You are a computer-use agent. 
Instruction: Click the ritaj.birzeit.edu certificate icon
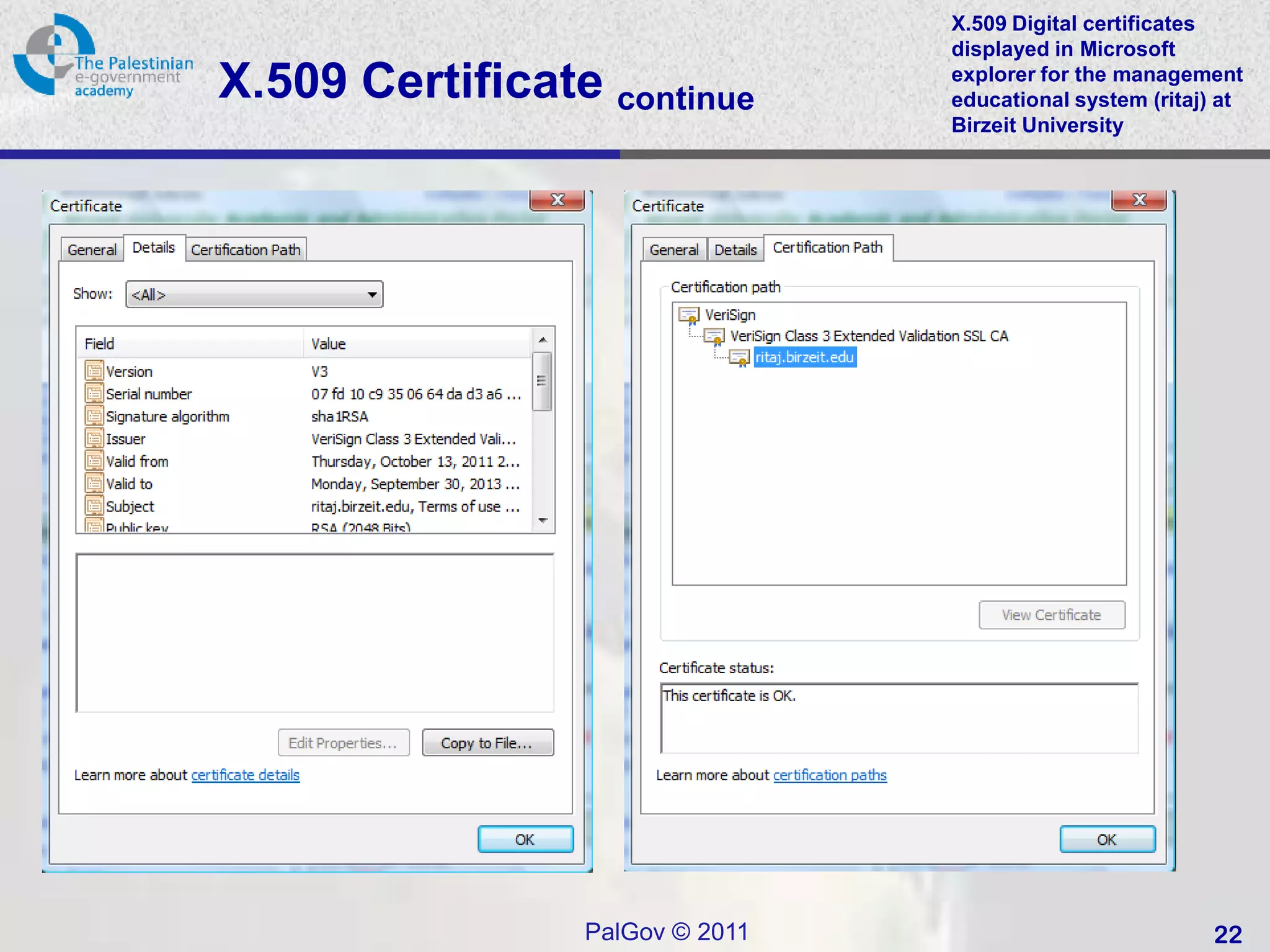tap(739, 358)
